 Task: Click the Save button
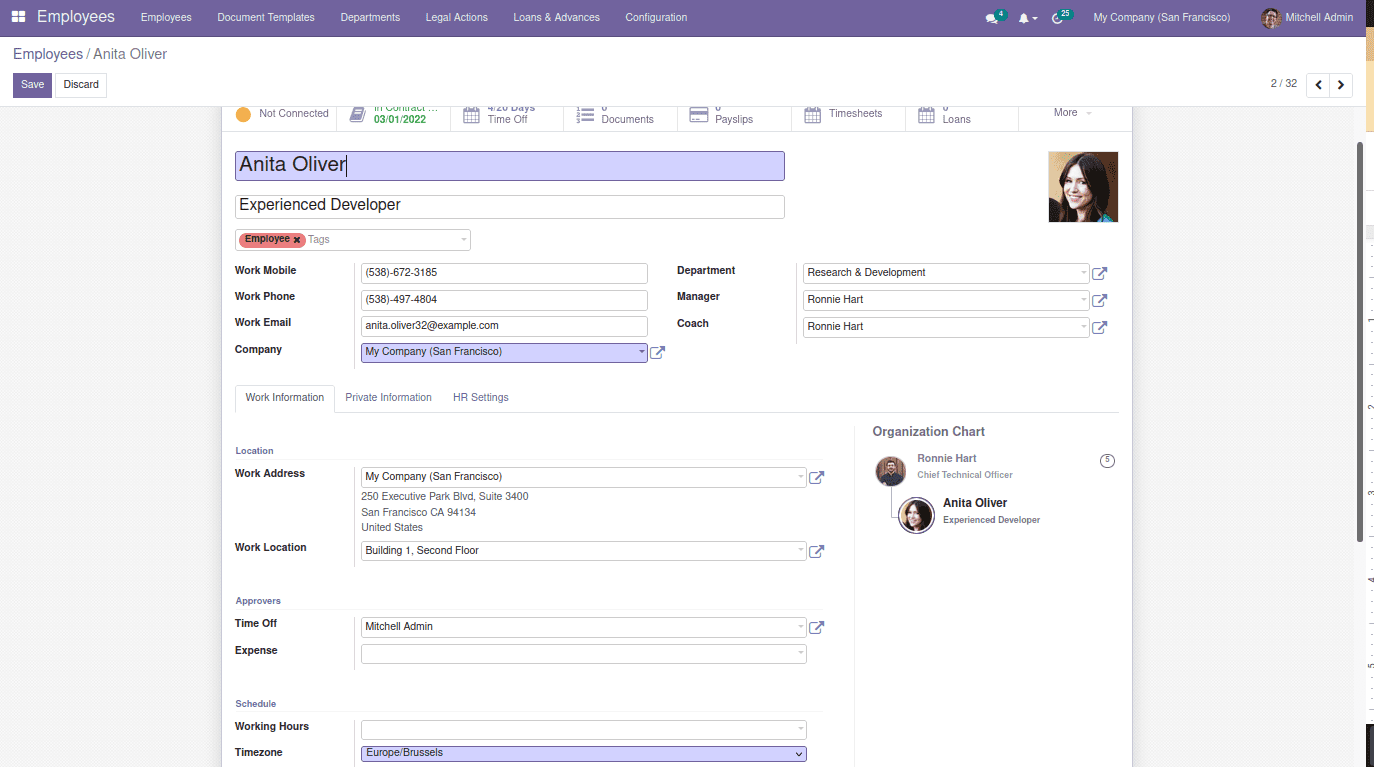pyautogui.click(x=32, y=85)
